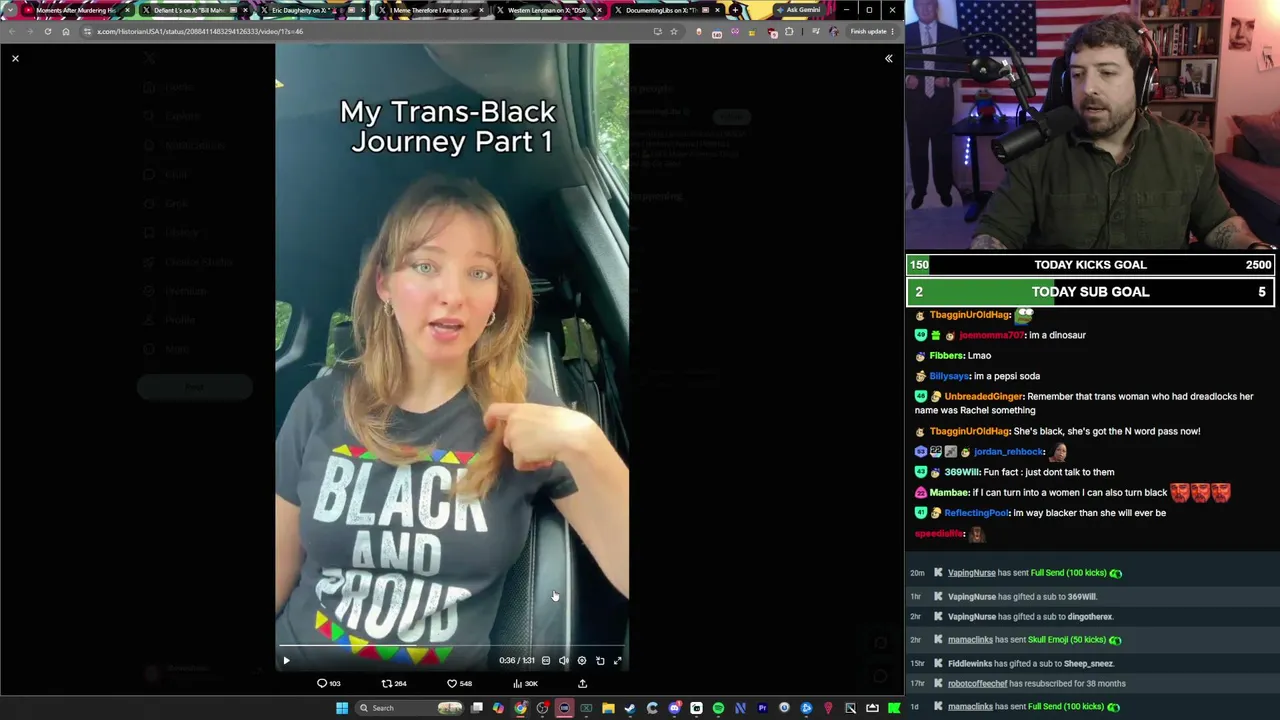Click the streamer webcam feed
Screen dimensions: 1280x720
(x=1092, y=125)
